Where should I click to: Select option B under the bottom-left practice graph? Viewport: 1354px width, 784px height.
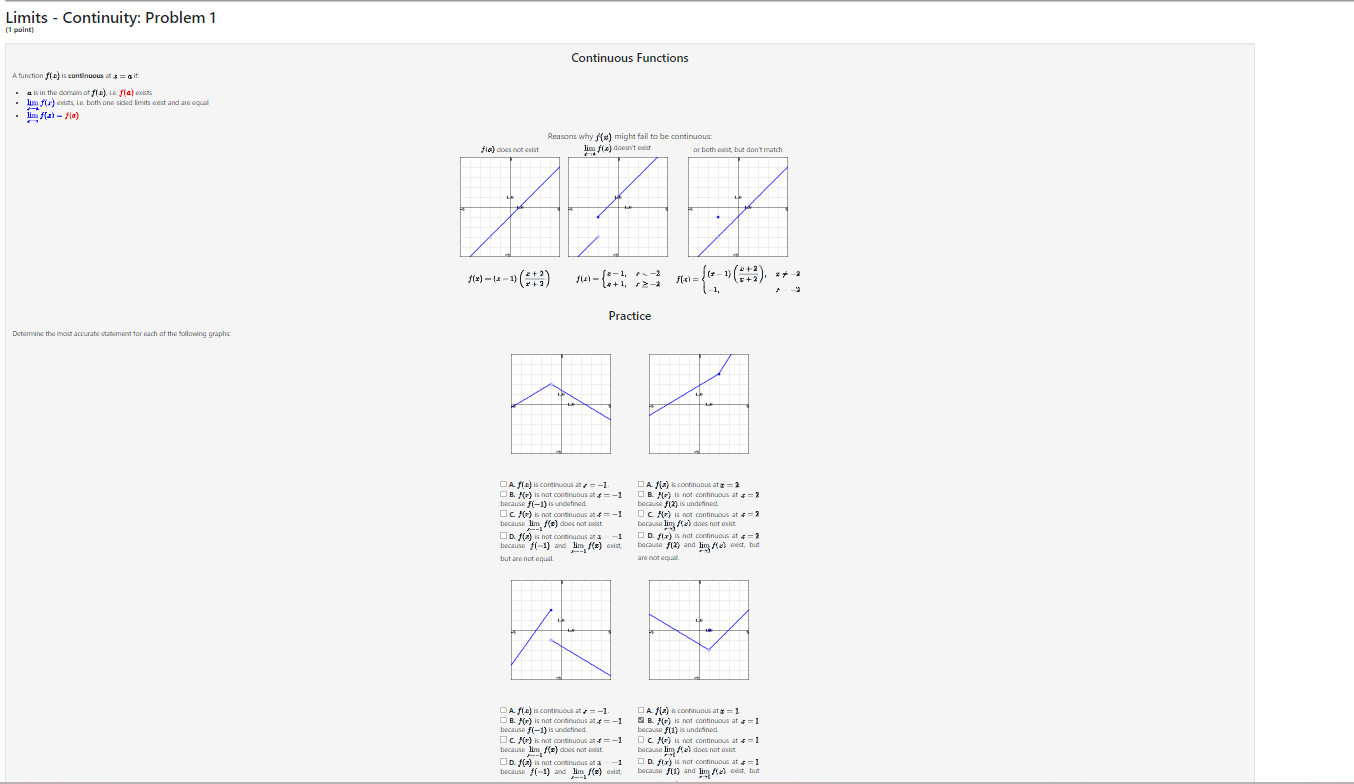click(503, 721)
